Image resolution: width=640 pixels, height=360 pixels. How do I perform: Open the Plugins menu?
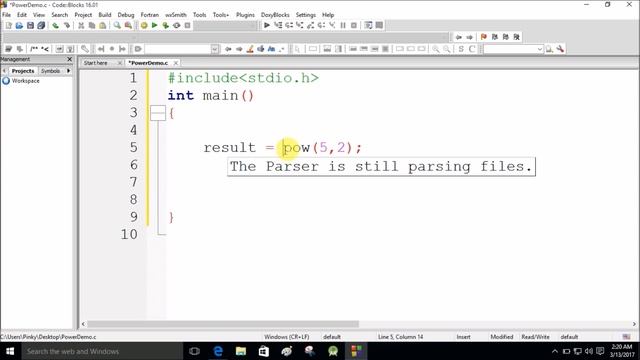point(245,15)
